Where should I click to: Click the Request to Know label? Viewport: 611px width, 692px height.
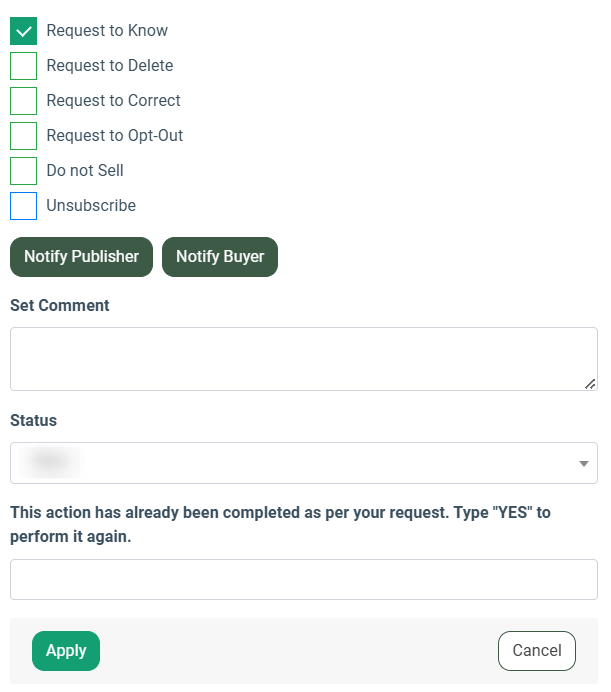(x=107, y=31)
